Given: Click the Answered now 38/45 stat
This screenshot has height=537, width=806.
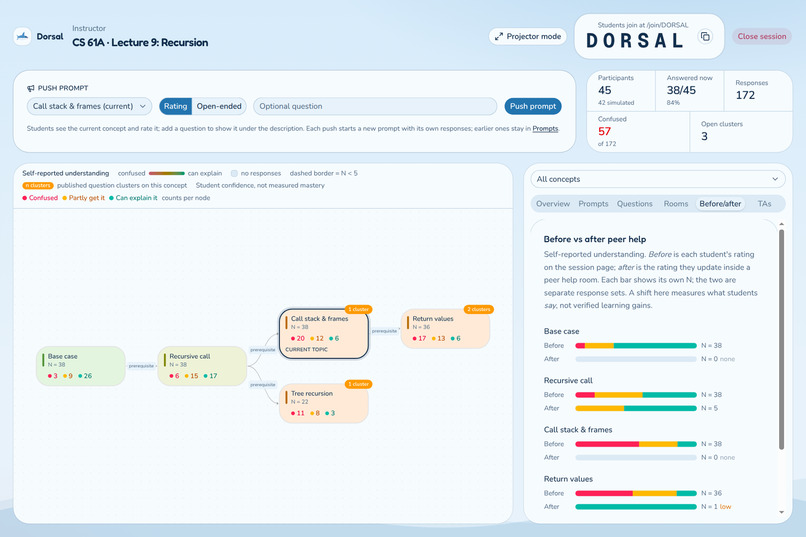Looking at the screenshot, I should click(x=681, y=90).
